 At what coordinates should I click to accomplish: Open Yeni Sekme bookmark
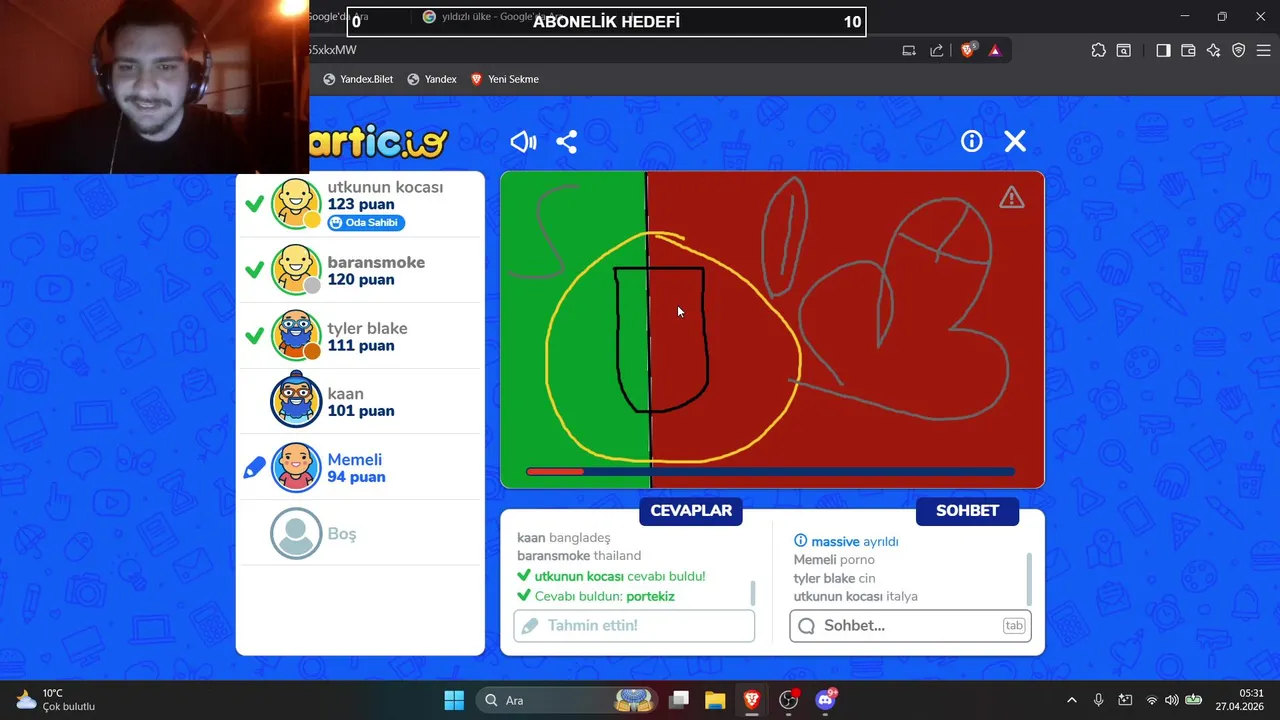point(505,79)
